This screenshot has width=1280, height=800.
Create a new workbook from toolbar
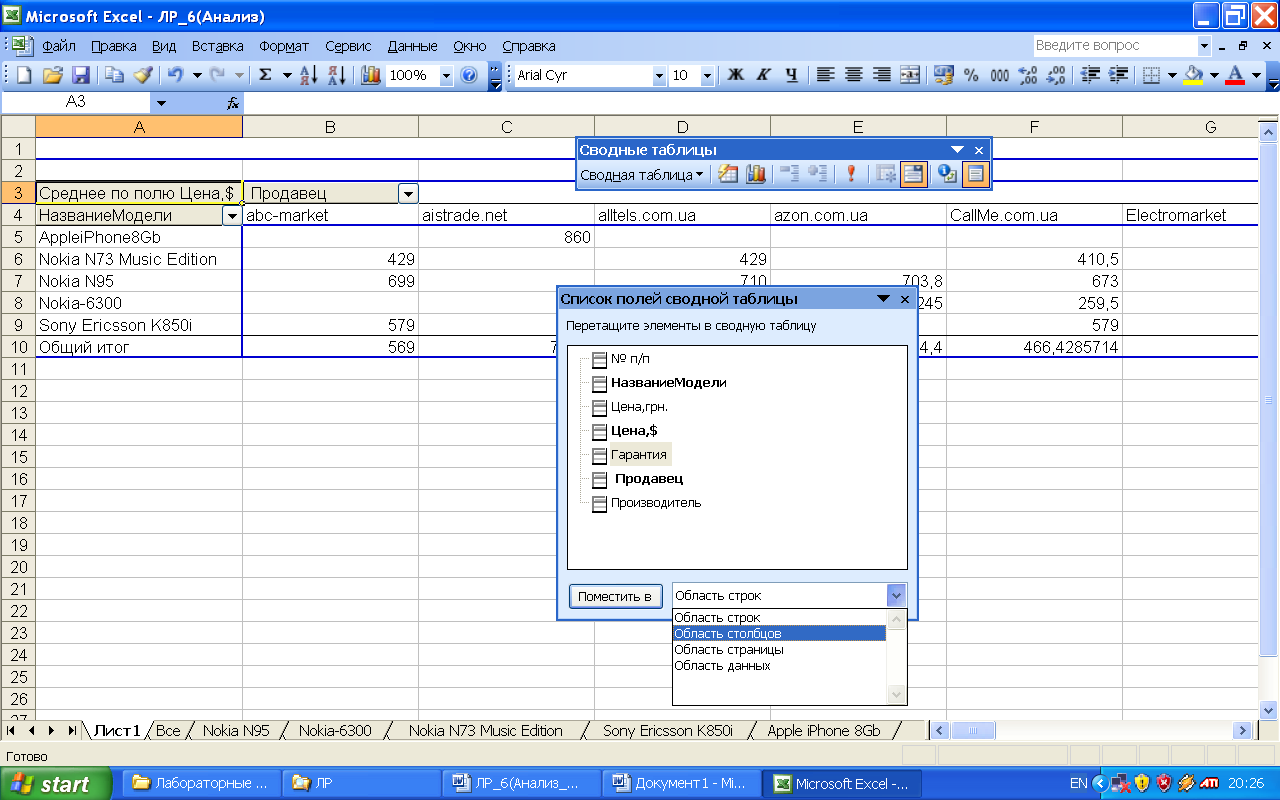click(x=24, y=75)
